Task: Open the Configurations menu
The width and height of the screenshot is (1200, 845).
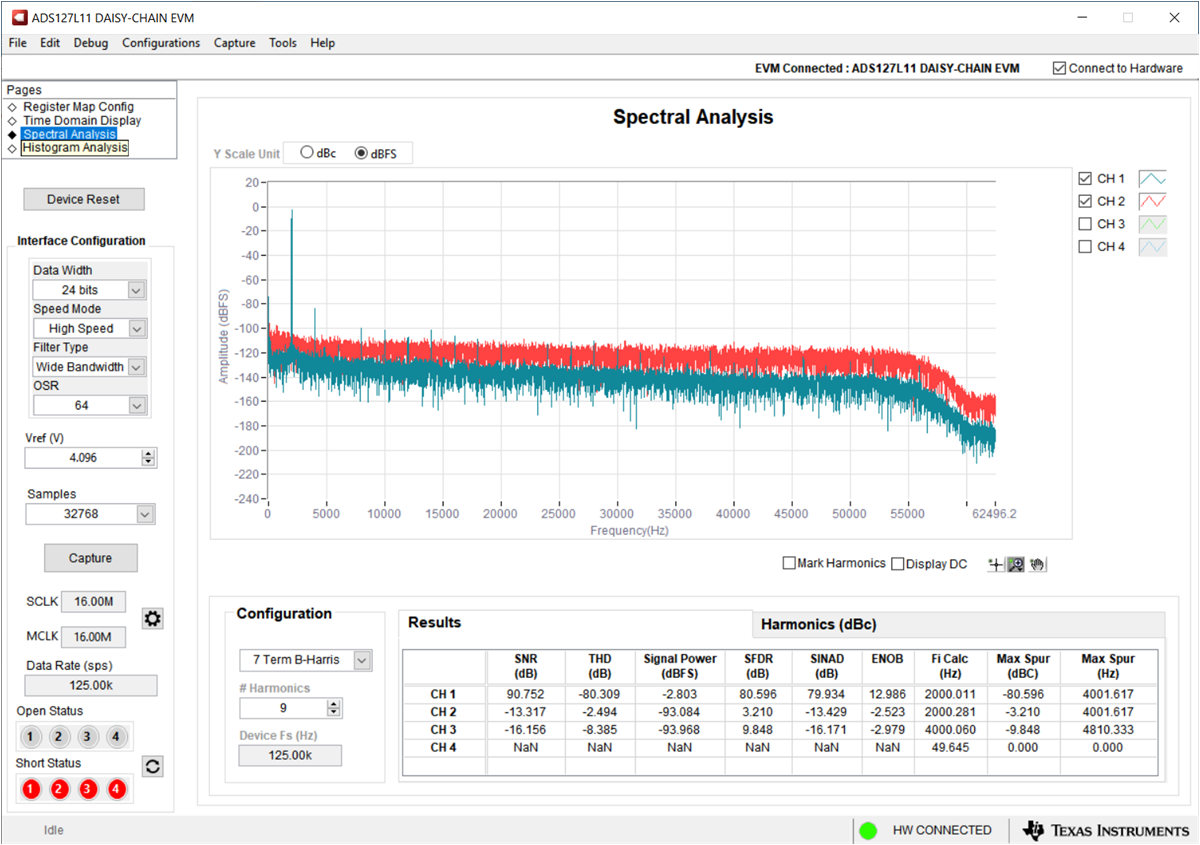Action: pos(161,43)
